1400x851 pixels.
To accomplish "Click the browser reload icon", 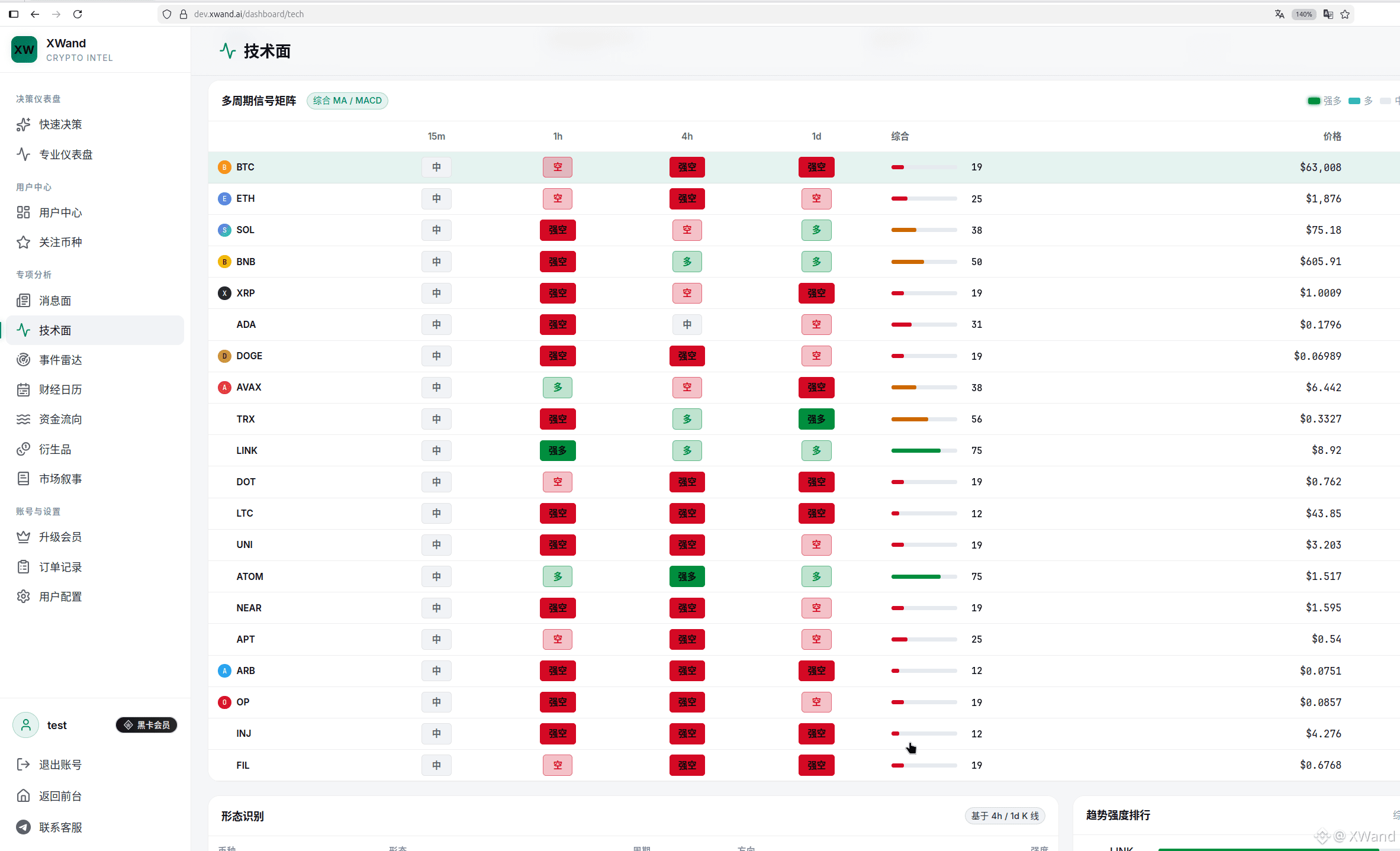I will (x=78, y=14).
